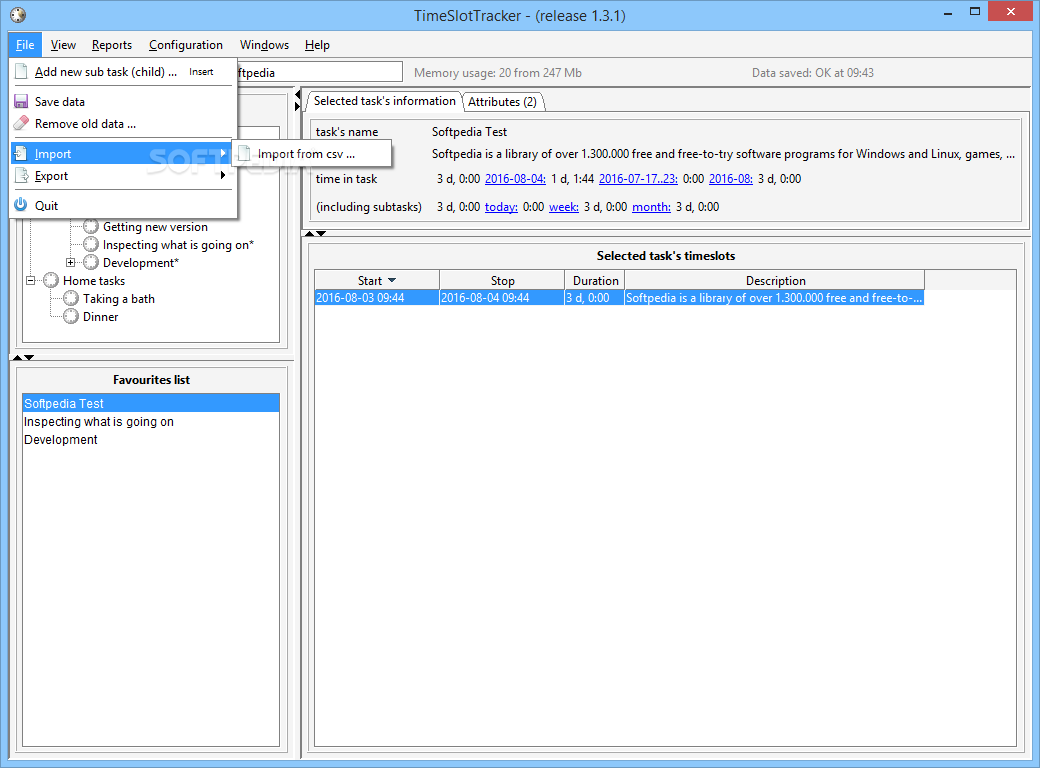Click the Add new sub task page icon

tap(21, 72)
